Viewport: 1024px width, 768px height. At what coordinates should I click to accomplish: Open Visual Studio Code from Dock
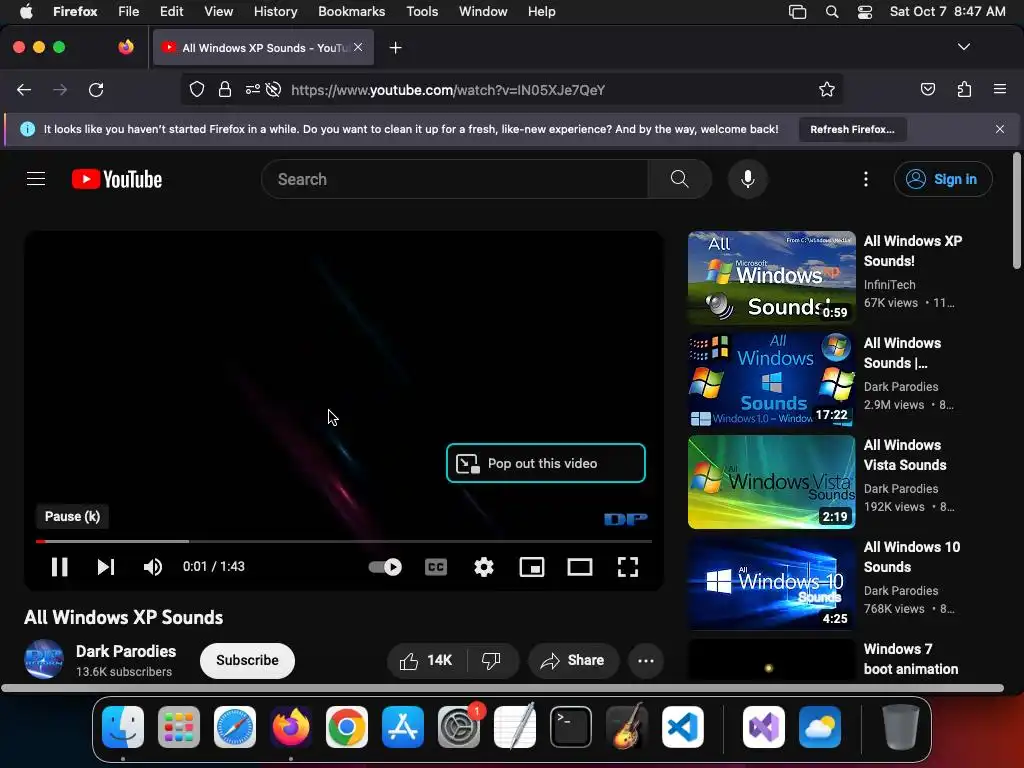tap(682, 727)
